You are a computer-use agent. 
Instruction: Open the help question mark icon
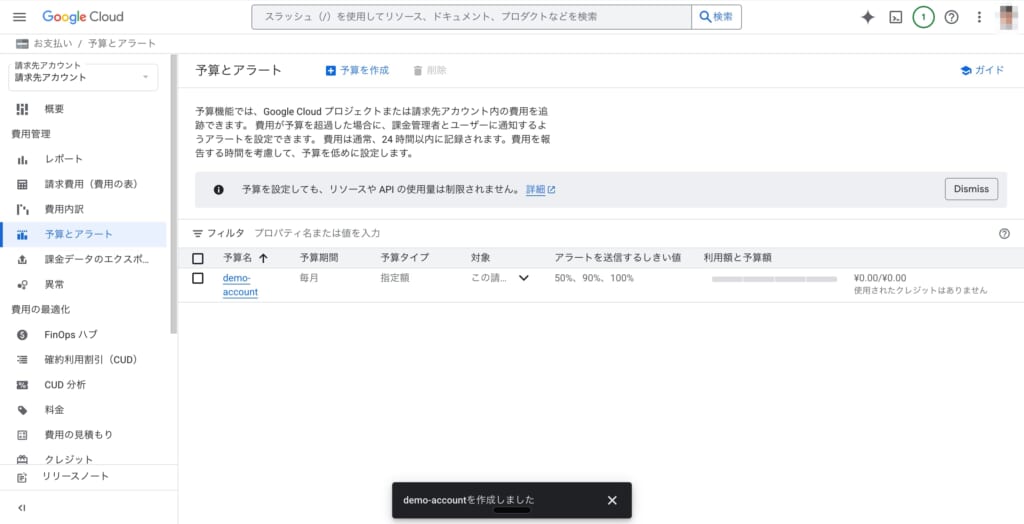[x=952, y=17]
